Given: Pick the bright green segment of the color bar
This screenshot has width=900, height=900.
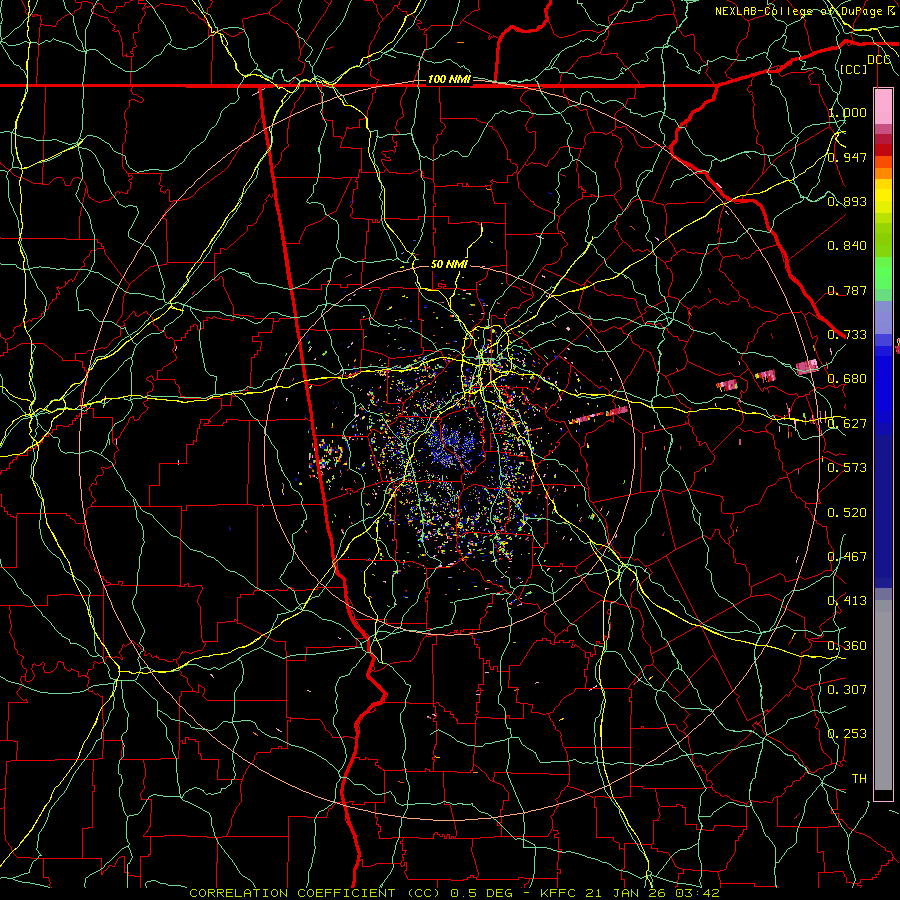Looking at the screenshot, I should tap(883, 273).
